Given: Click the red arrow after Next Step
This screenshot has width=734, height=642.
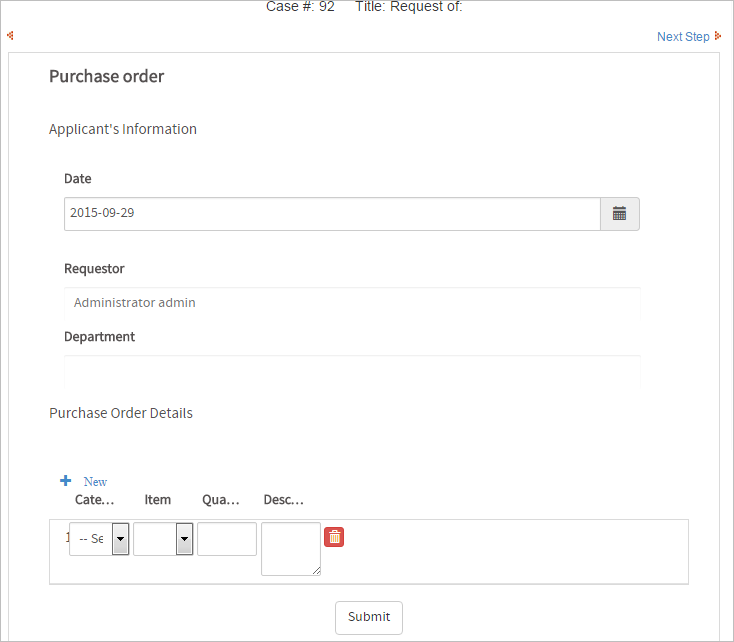Looking at the screenshot, I should pyautogui.click(x=718, y=36).
